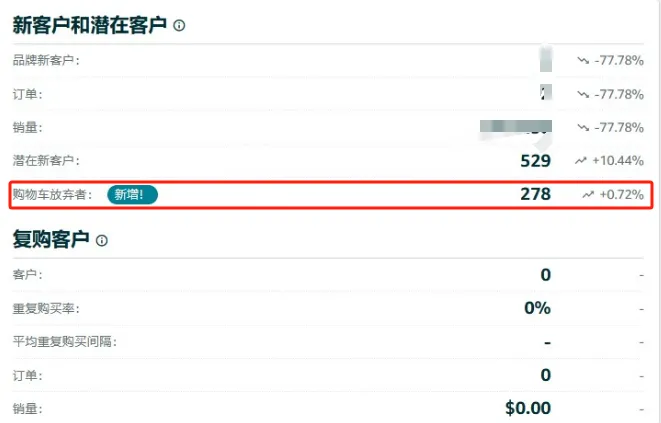
Task: Click the 0% repeat purchase rate value
Action: (x=537, y=308)
